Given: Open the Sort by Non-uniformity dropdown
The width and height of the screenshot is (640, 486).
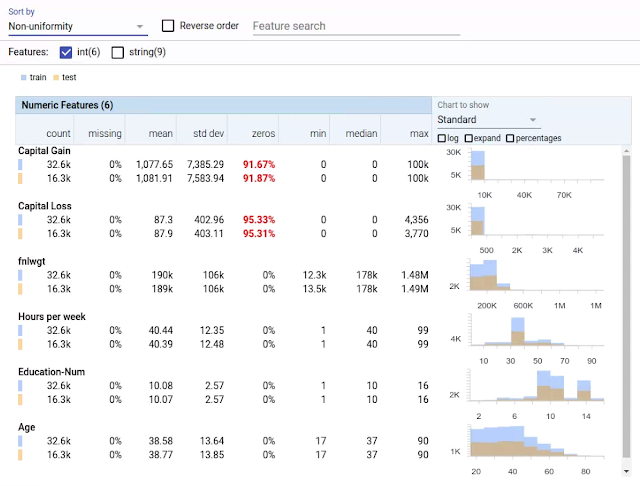Looking at the screenshot, I should tap(78, 27).
